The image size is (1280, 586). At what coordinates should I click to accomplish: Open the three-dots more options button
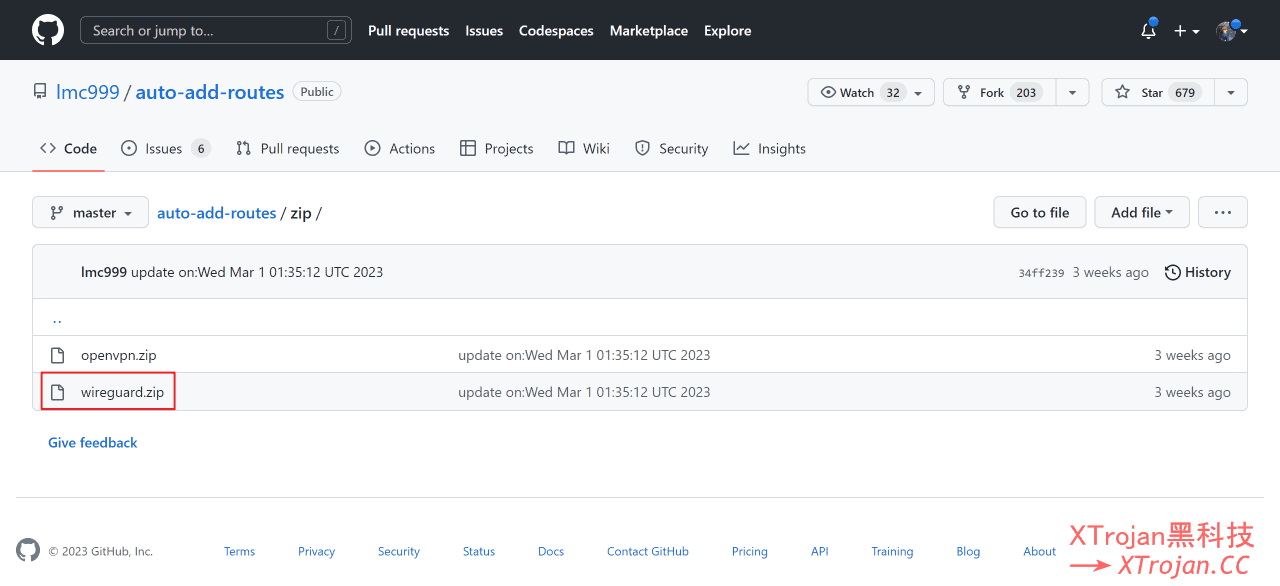[1223, 212]
